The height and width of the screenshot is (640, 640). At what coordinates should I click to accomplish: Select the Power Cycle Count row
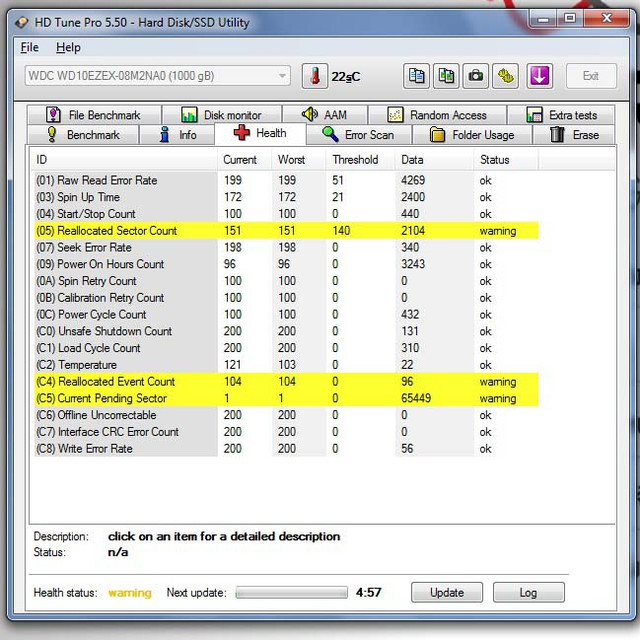click(x=286, y=314)
